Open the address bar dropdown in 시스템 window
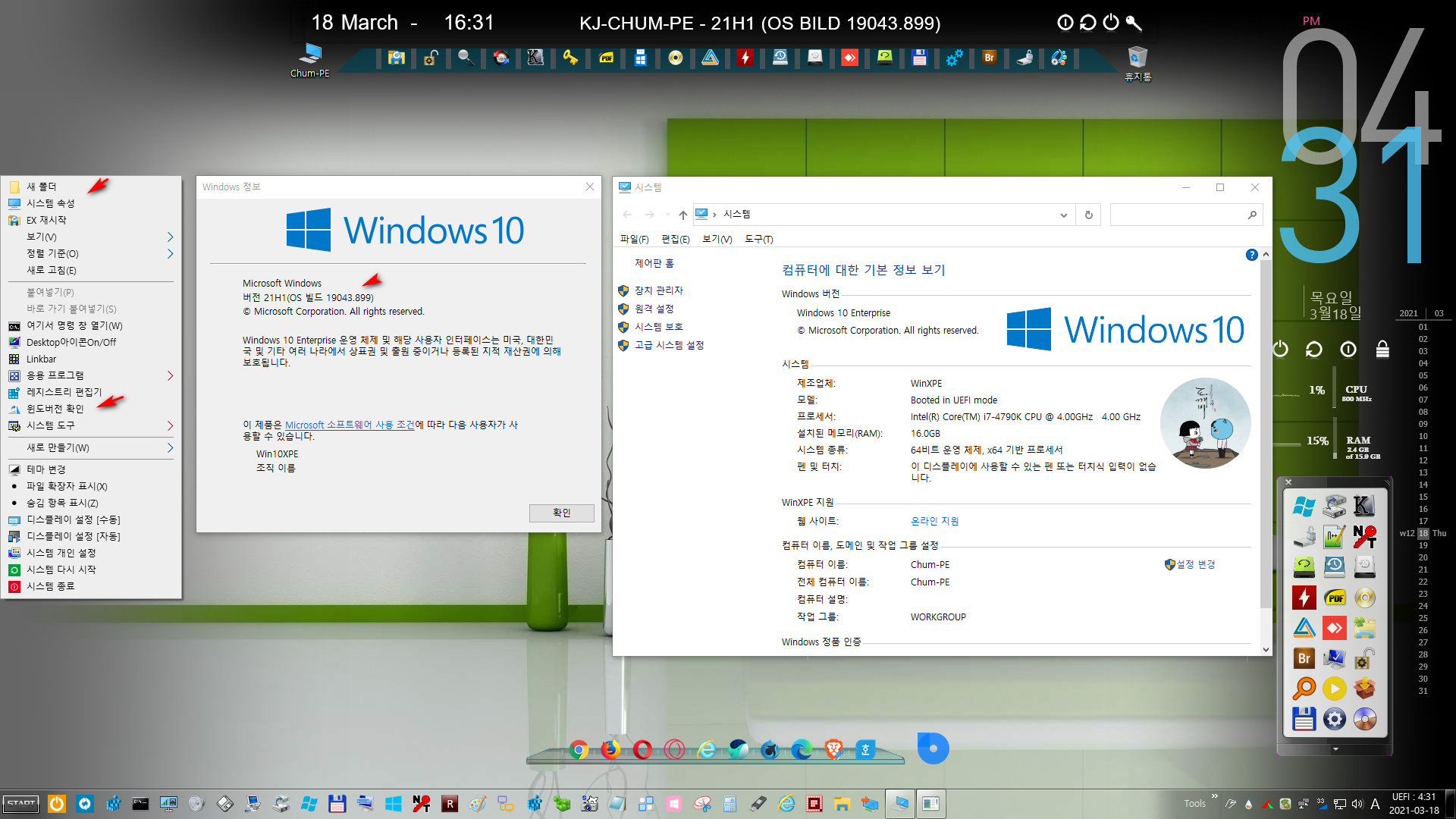This screenshot has height=819, width=1456. click(1063, 215)
